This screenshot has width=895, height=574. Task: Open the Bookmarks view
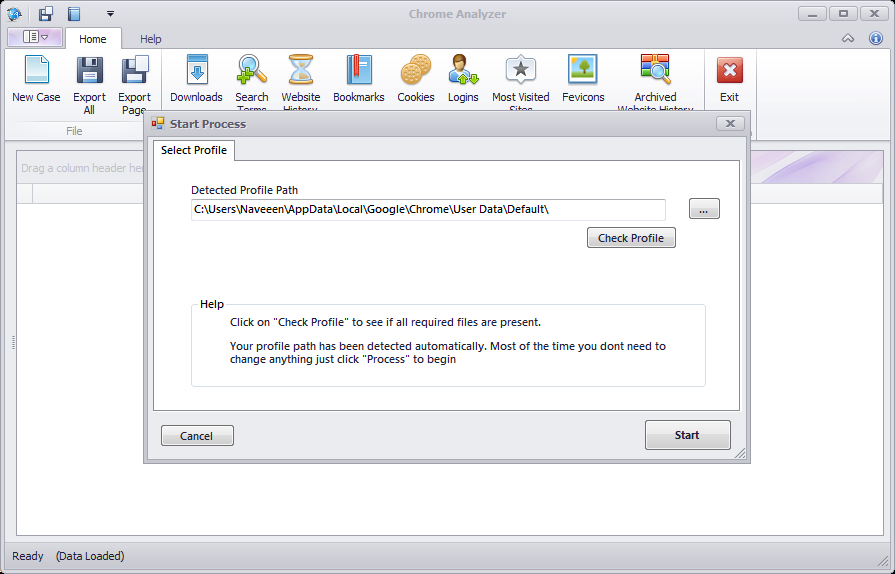[x=358, y=80]
